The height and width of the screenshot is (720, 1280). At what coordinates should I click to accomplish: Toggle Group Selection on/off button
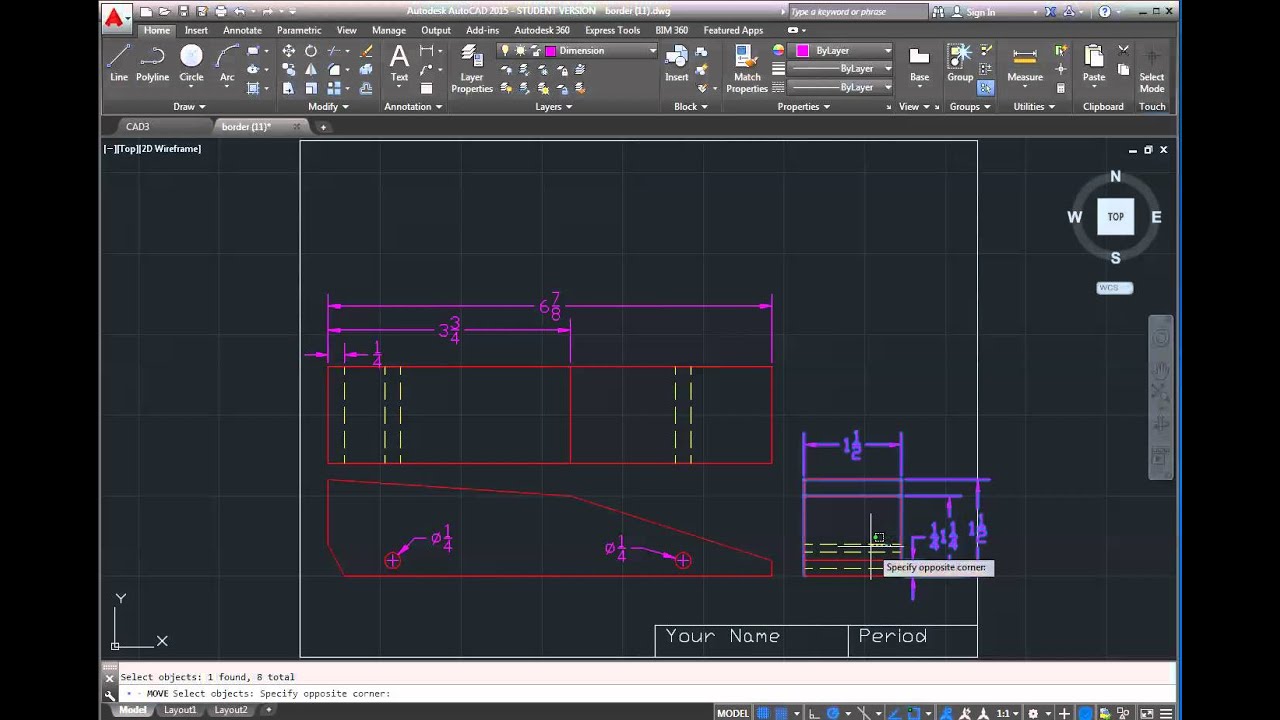click(x=986, y=88)
